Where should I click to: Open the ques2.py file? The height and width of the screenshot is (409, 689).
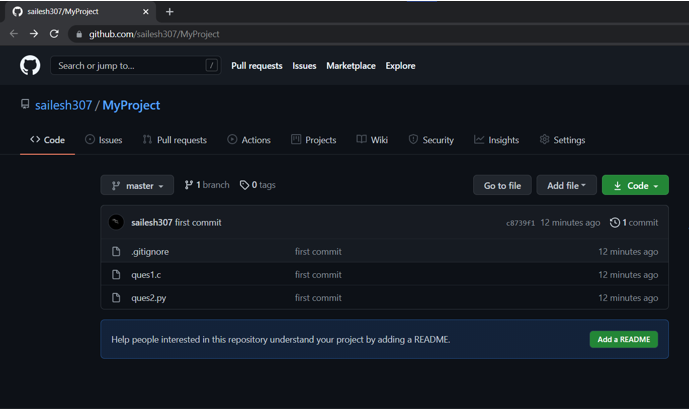click(x=149, y=298)
